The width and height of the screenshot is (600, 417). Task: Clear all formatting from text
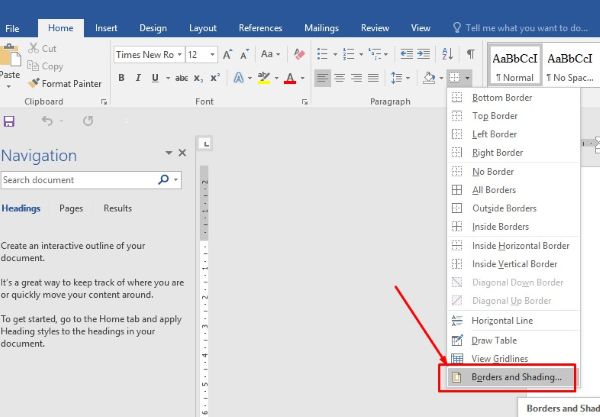click(299, 54)
